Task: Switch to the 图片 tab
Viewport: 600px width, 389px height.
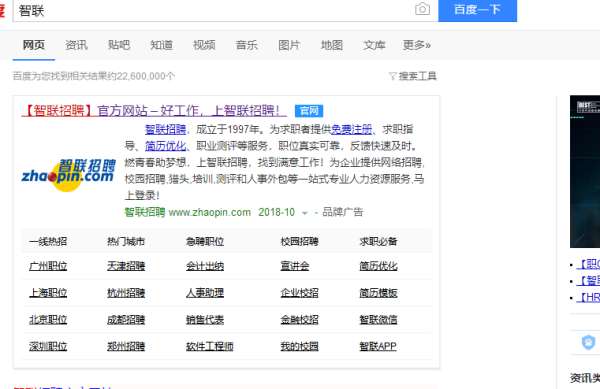Action: (289, 45)
